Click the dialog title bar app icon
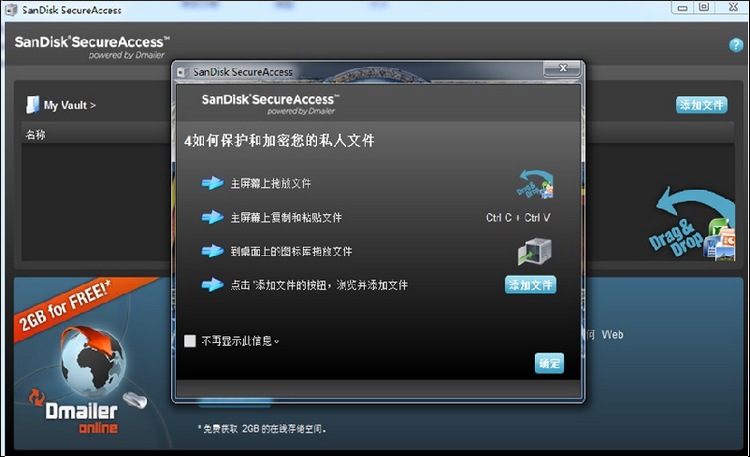This screenshot has height=457, width=750. (182, 72)
